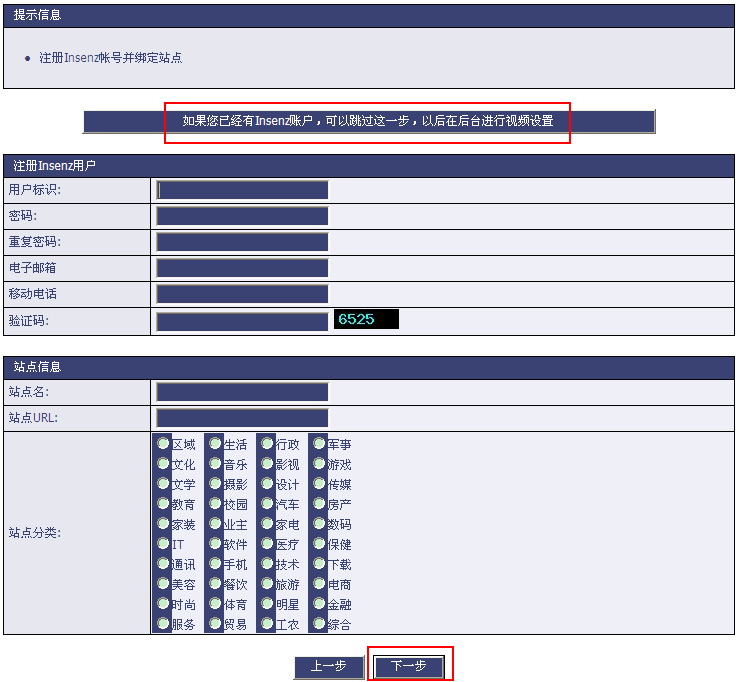Pick 旅游 as site category
This screenshot has width=738, height=682.
coord(267,584)
